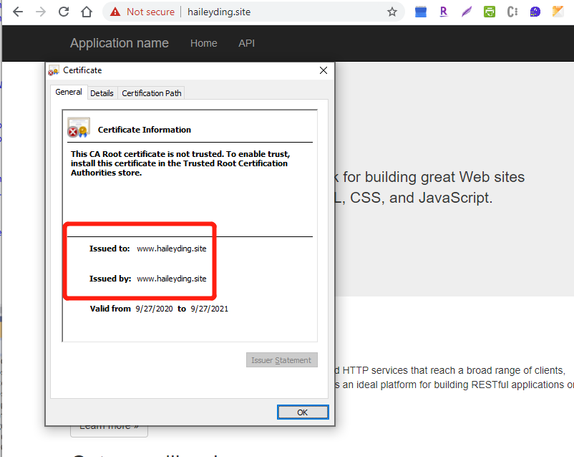Click the Application name brand link
Viewport: 574px width, 457px height.
tap(119, 43)
